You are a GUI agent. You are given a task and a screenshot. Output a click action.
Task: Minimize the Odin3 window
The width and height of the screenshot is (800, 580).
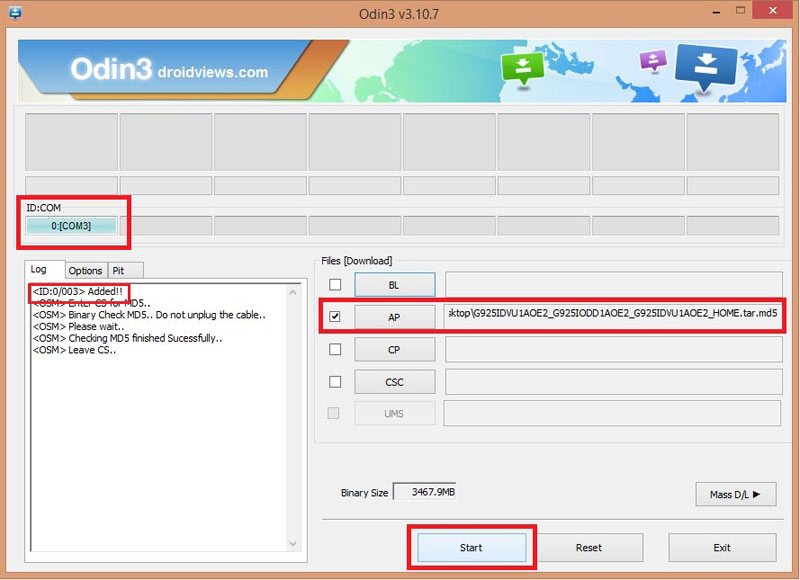716,11
